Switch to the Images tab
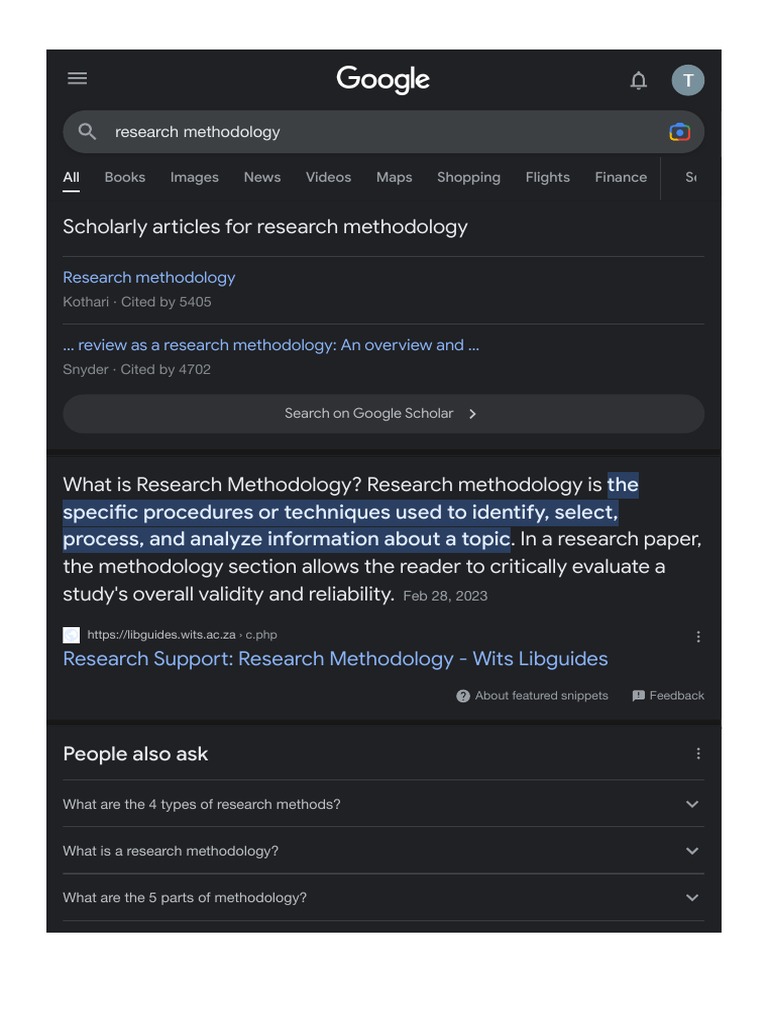 [x=194, y=177]
